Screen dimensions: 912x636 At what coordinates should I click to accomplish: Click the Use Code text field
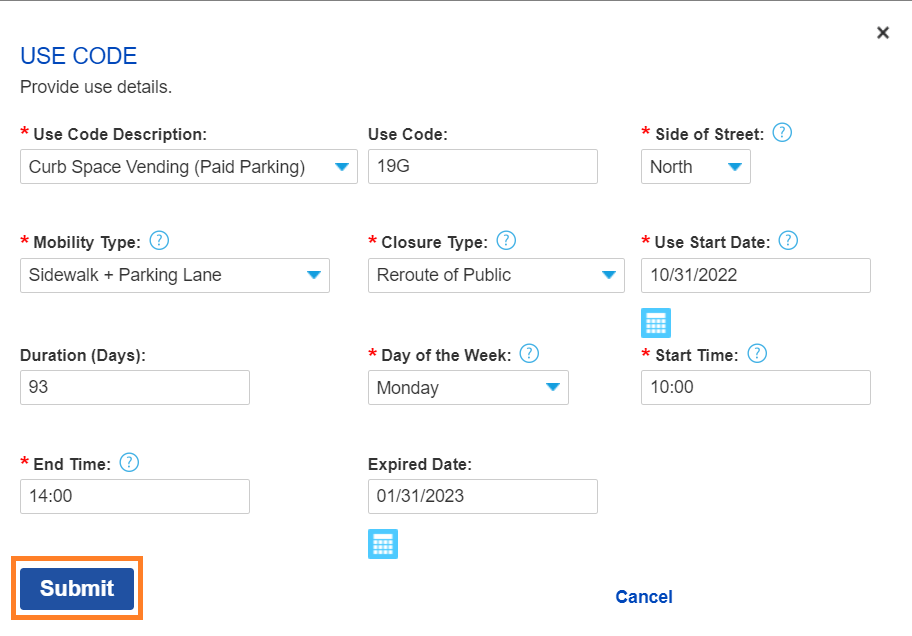click(x=482, y=167)
